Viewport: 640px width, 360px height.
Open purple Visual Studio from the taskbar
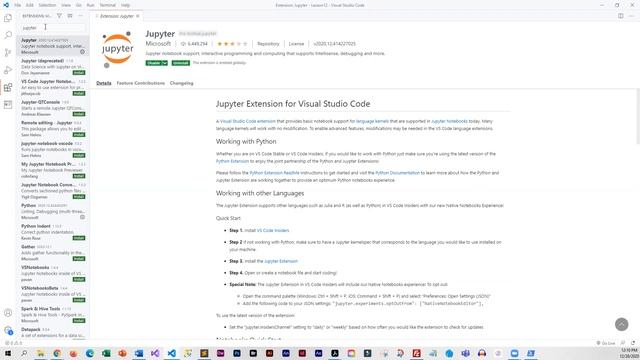[x=155, y=353]
